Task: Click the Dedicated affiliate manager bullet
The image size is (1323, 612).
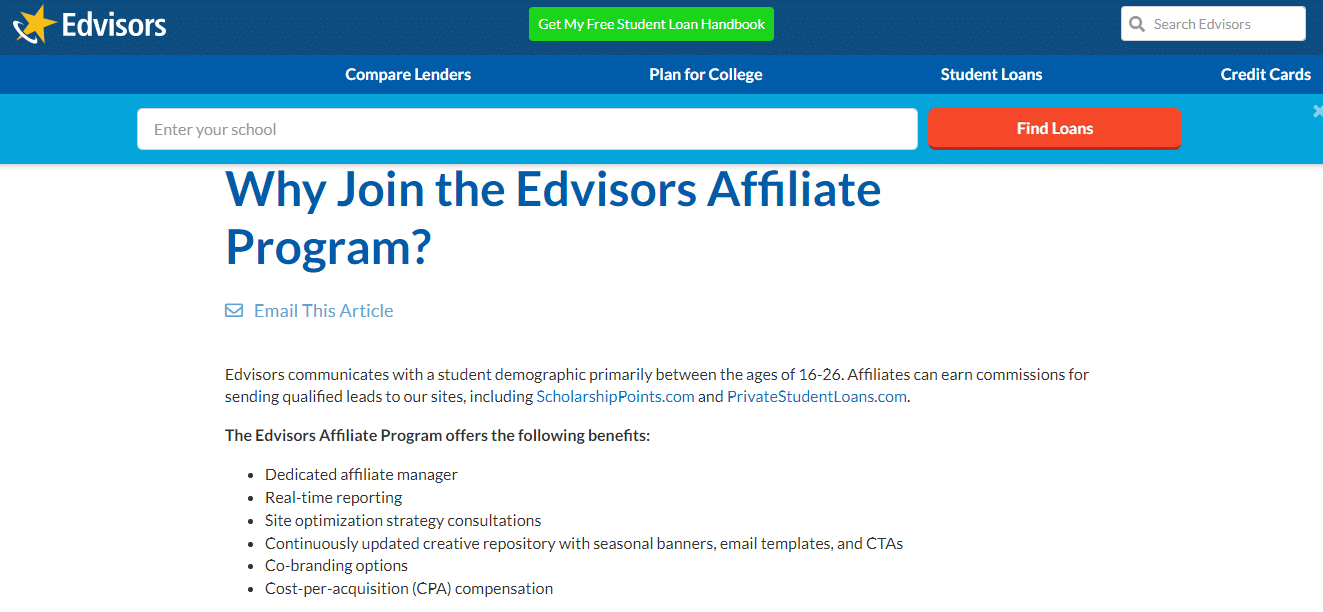Action: pos(361,474)
